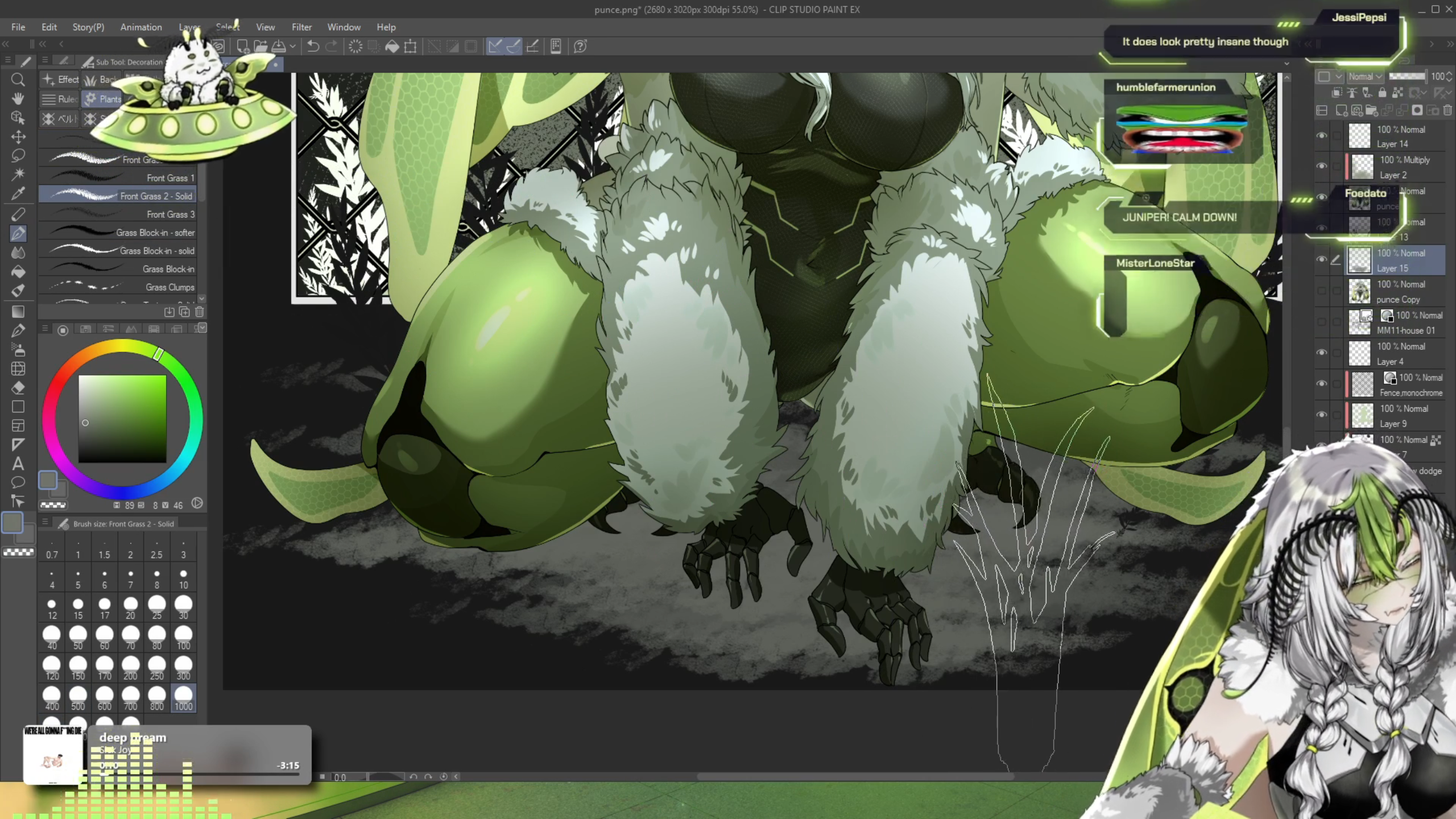Image resolution: width=1456 pixels, height=819 pixels.
Task: Hide Layer 14 with eye icon
Action: (x=1321, y=136)
